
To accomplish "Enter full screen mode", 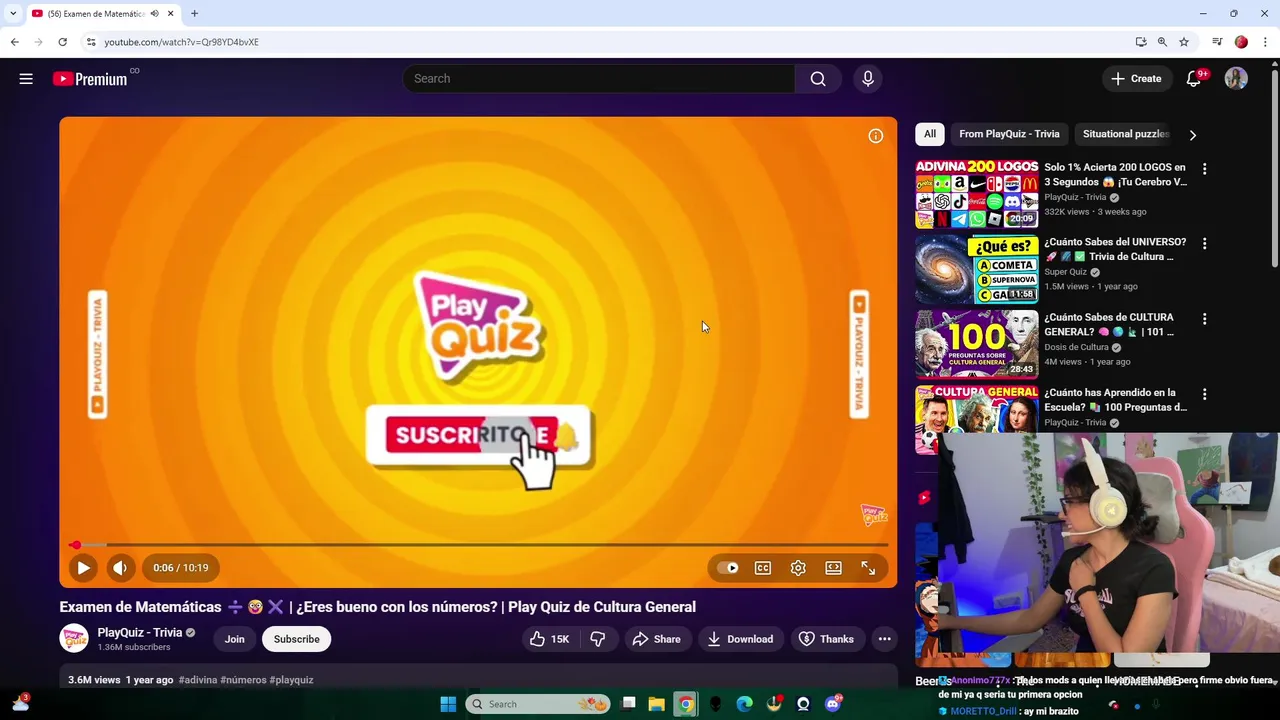I will 868,568.
